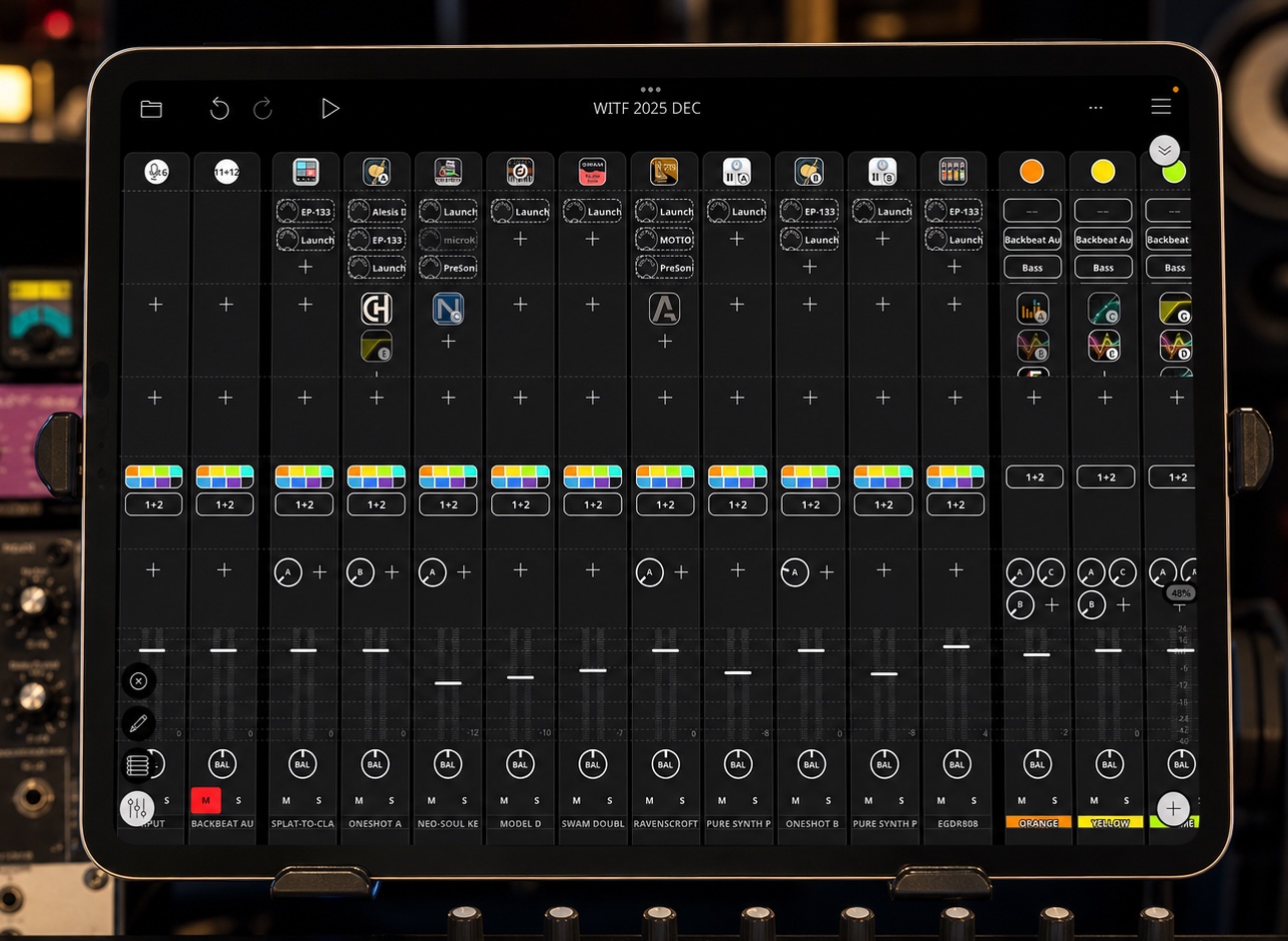Image resolution: width=1288 pixels, height=941 pixels.
Task: Open the WITF 2025 DEC session title
Action: click(x=647, y=108)
